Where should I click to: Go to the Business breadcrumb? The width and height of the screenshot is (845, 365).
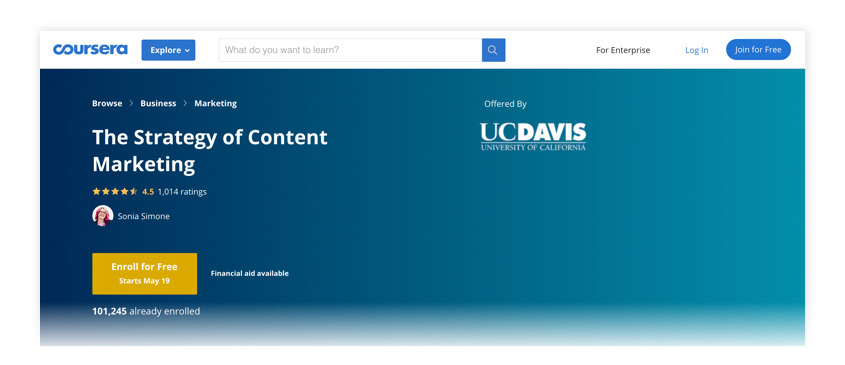(158, 104)
